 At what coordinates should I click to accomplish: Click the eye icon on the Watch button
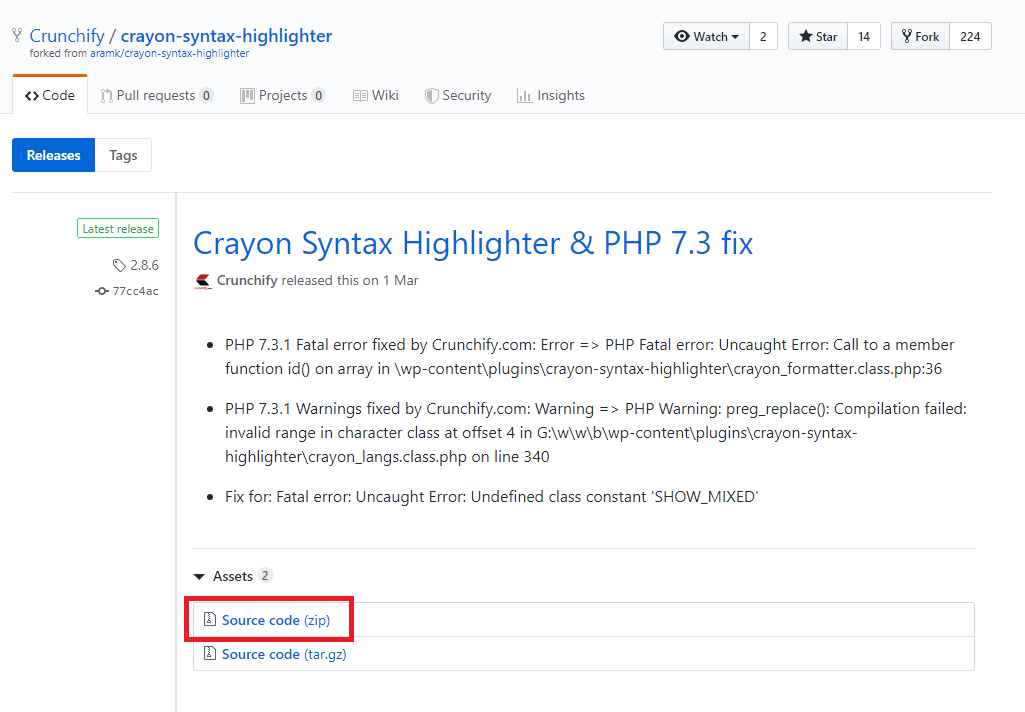(x=682, y=37)
